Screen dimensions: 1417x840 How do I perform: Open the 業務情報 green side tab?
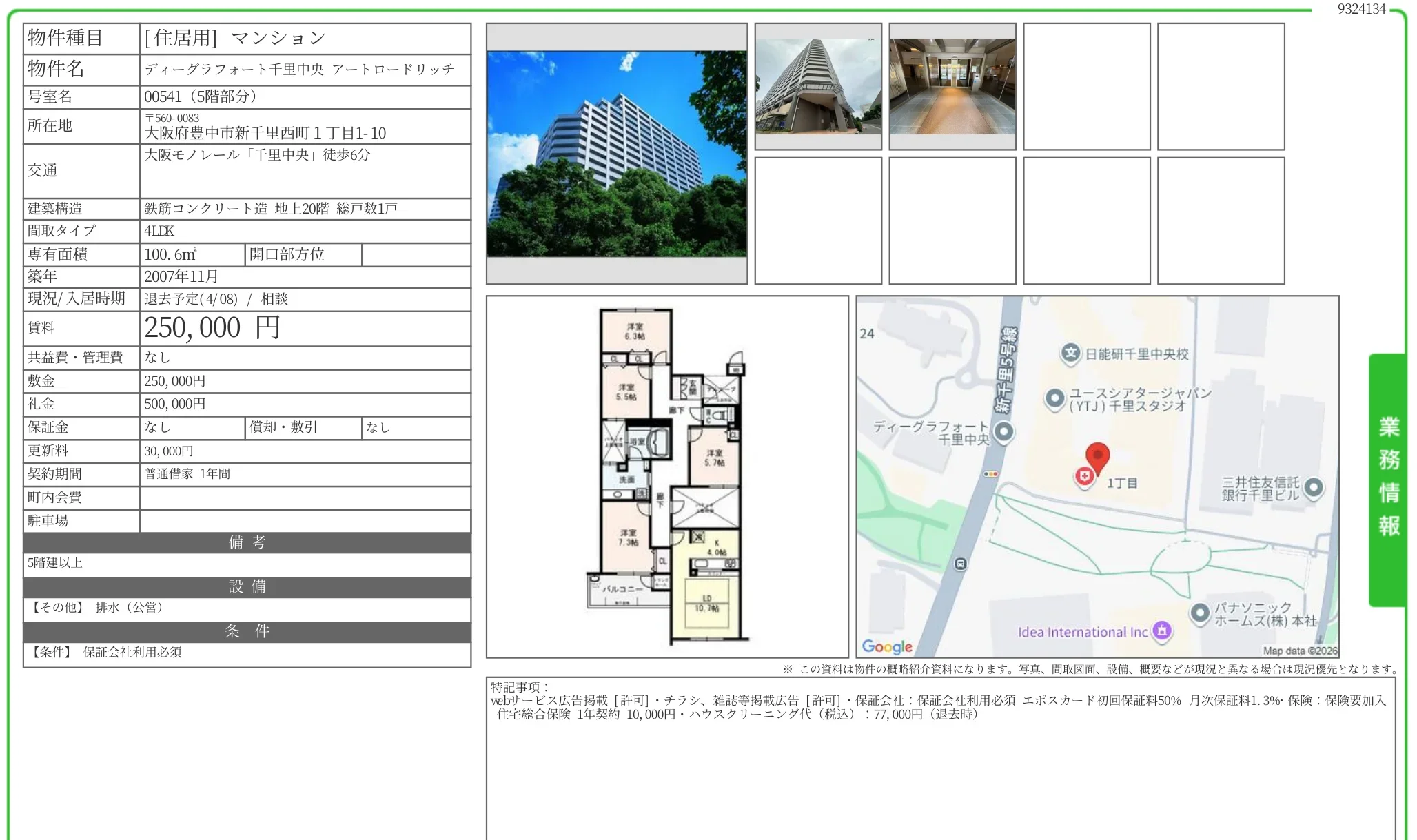pyautogui.click(x=1387, y=478)
